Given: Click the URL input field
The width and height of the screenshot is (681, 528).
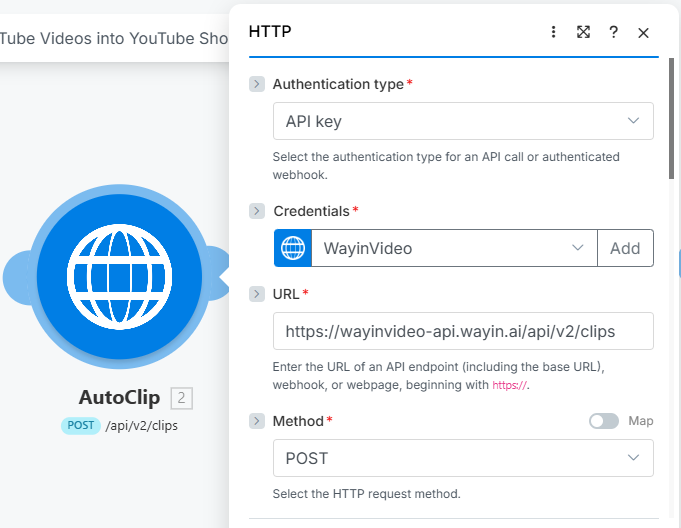Looking at the screenshot, I should (463, 331).
